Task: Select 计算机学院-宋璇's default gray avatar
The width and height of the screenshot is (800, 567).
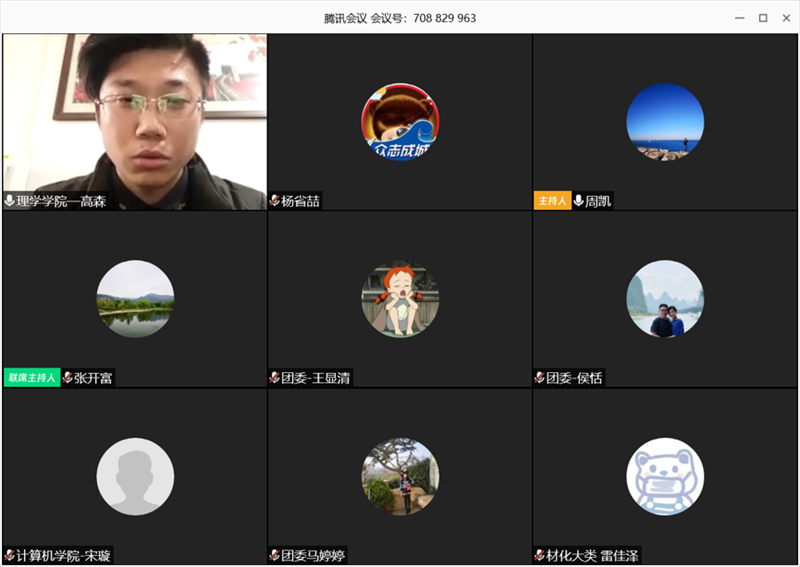Action: click(x=135, y=476)
